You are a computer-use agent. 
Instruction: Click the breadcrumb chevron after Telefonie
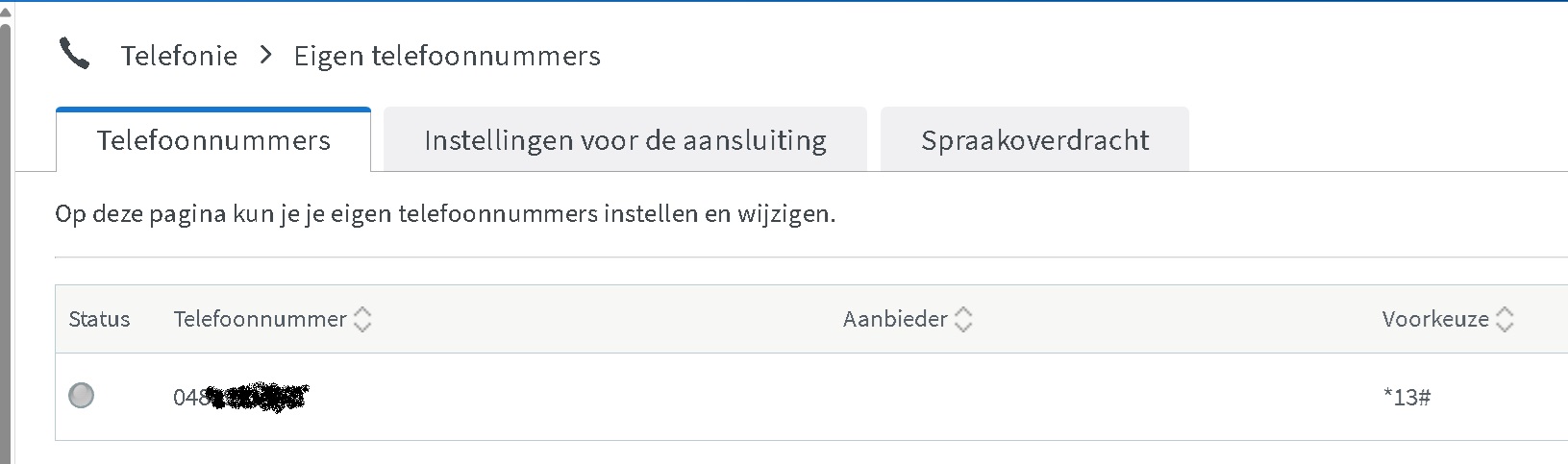click(x=266, y=56)
